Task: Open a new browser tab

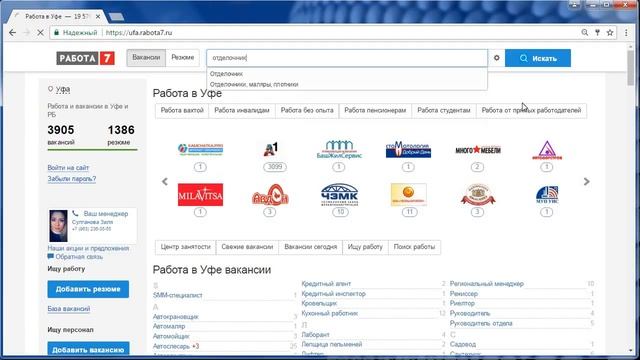Action: (116, 17)
